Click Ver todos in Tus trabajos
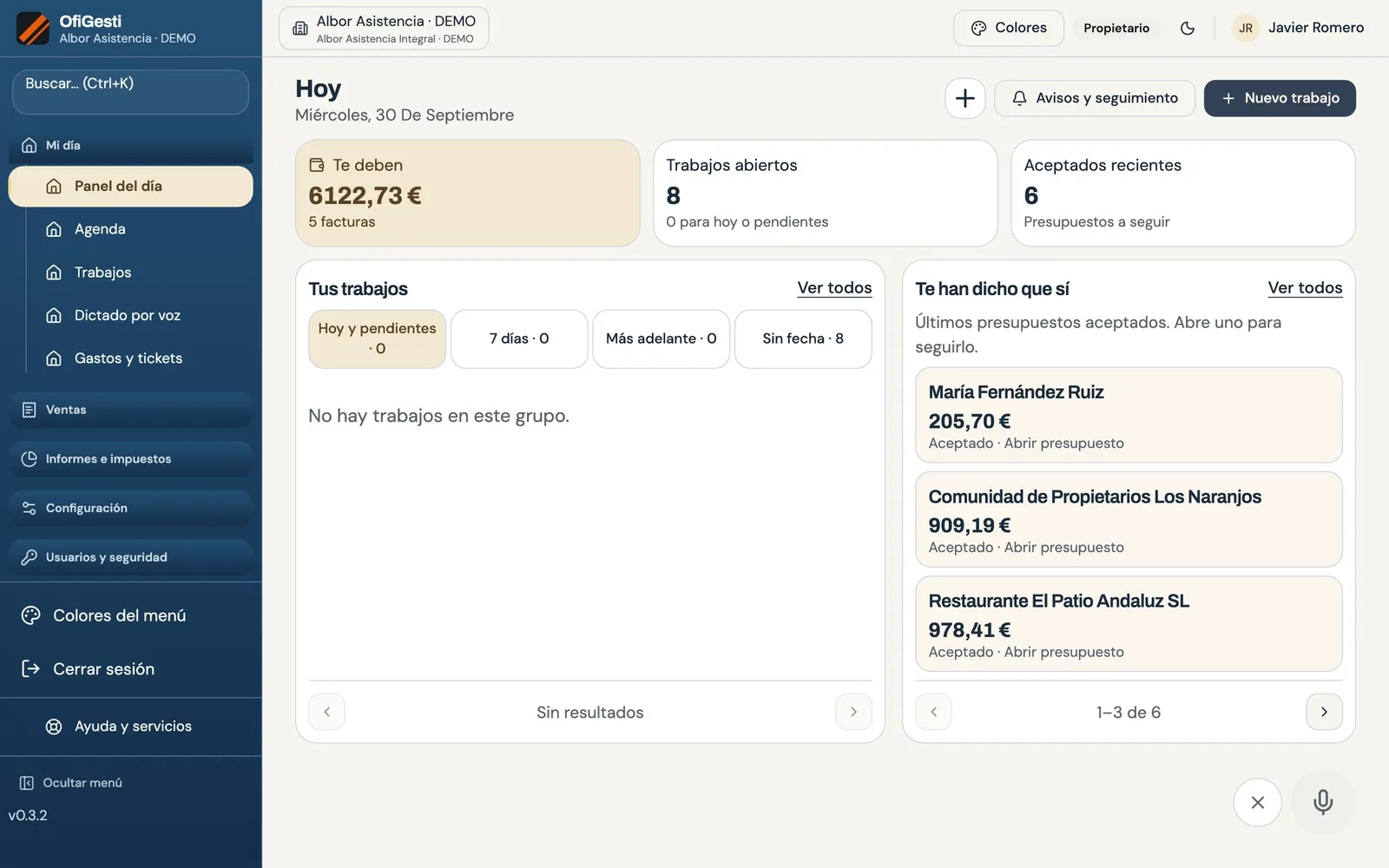This screenshot has height=868, width=1389. click(834, 288)
